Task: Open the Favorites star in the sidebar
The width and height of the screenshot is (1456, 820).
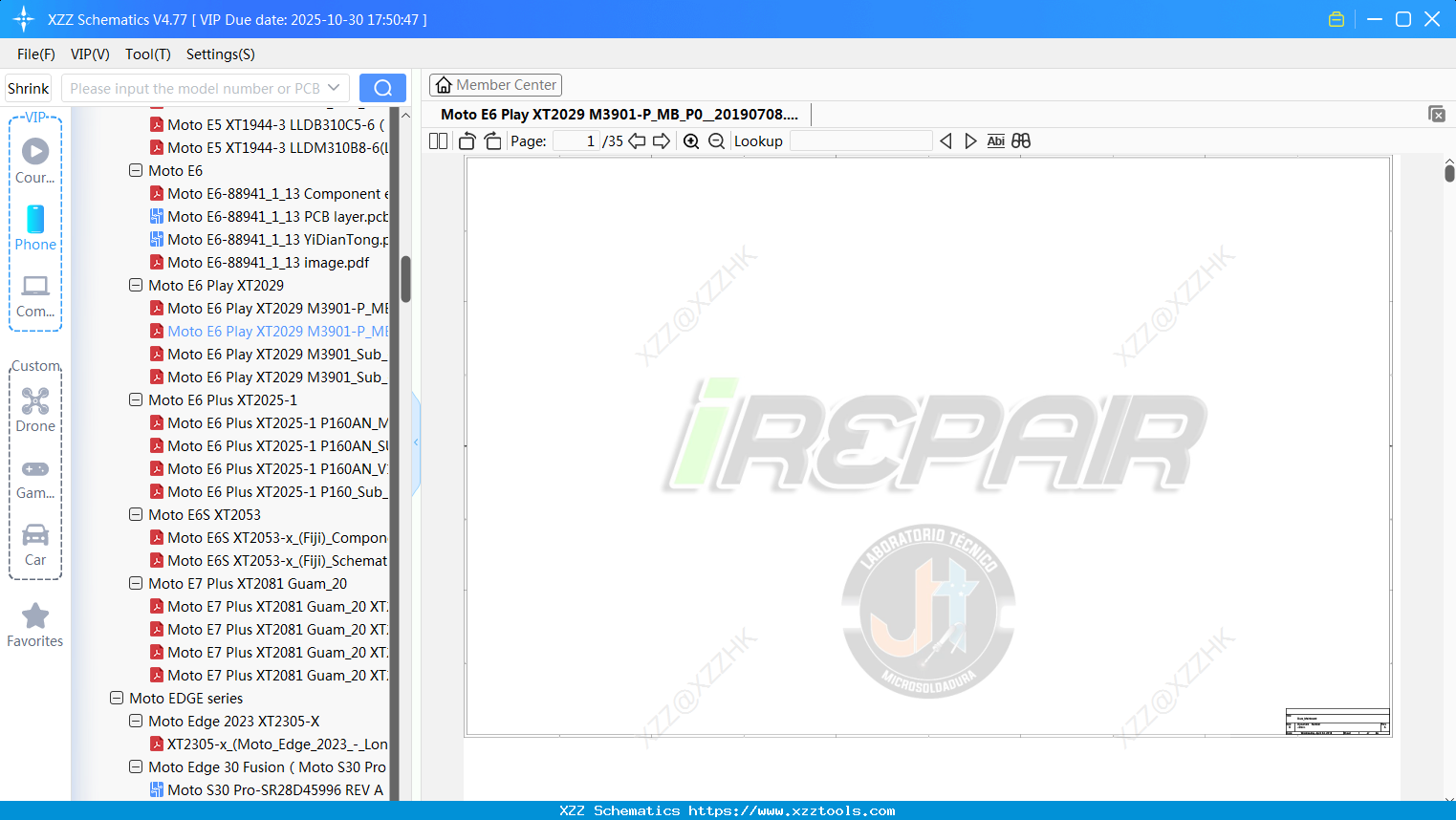Action: click(x=35, y=626)
